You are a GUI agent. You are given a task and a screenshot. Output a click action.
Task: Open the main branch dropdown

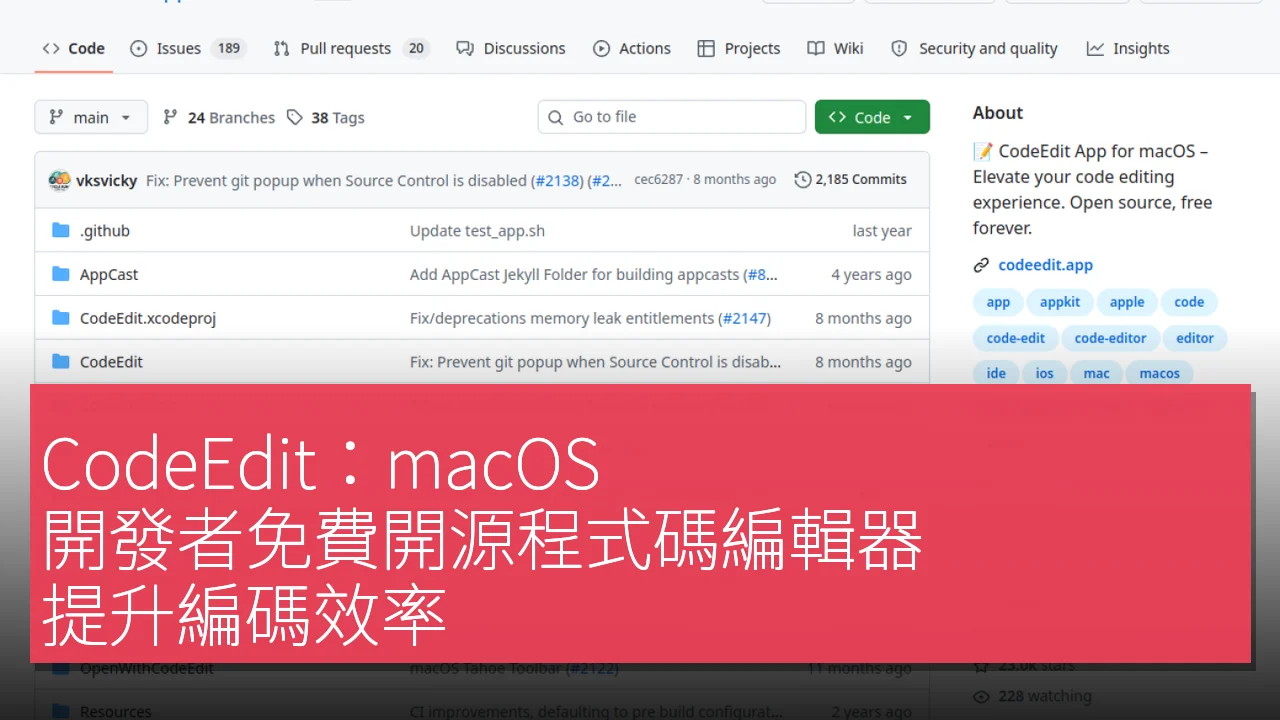tap(91, 117)
